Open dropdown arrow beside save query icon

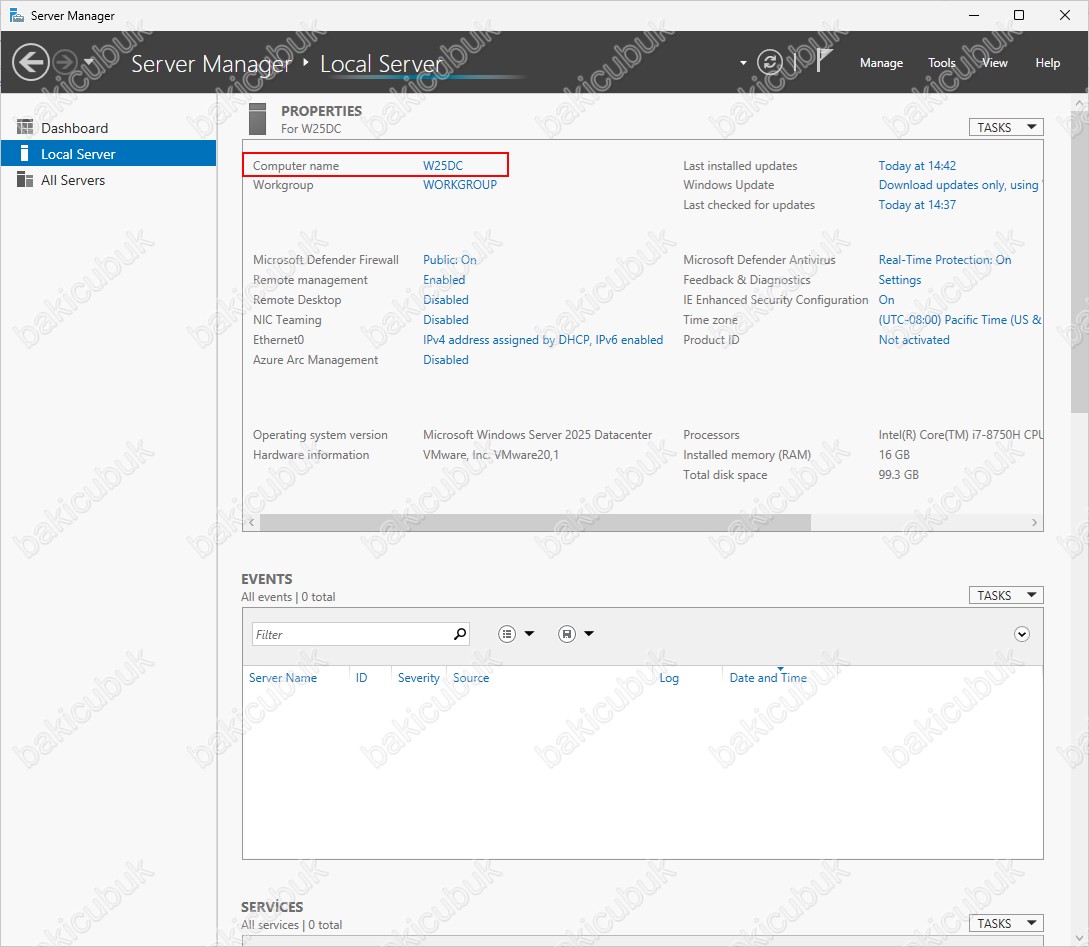pyautogui.click(x=589, y=633)
